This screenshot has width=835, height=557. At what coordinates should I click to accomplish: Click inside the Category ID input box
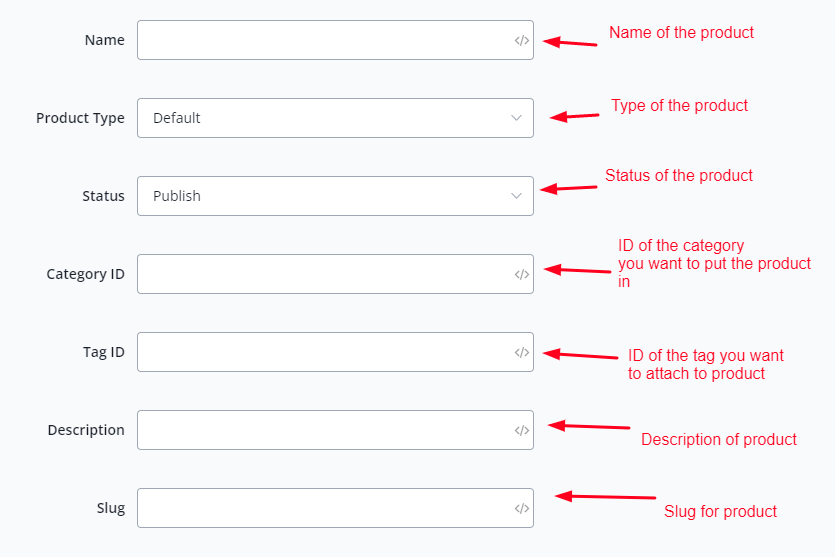pyautogui.click(x=322, y=274)
